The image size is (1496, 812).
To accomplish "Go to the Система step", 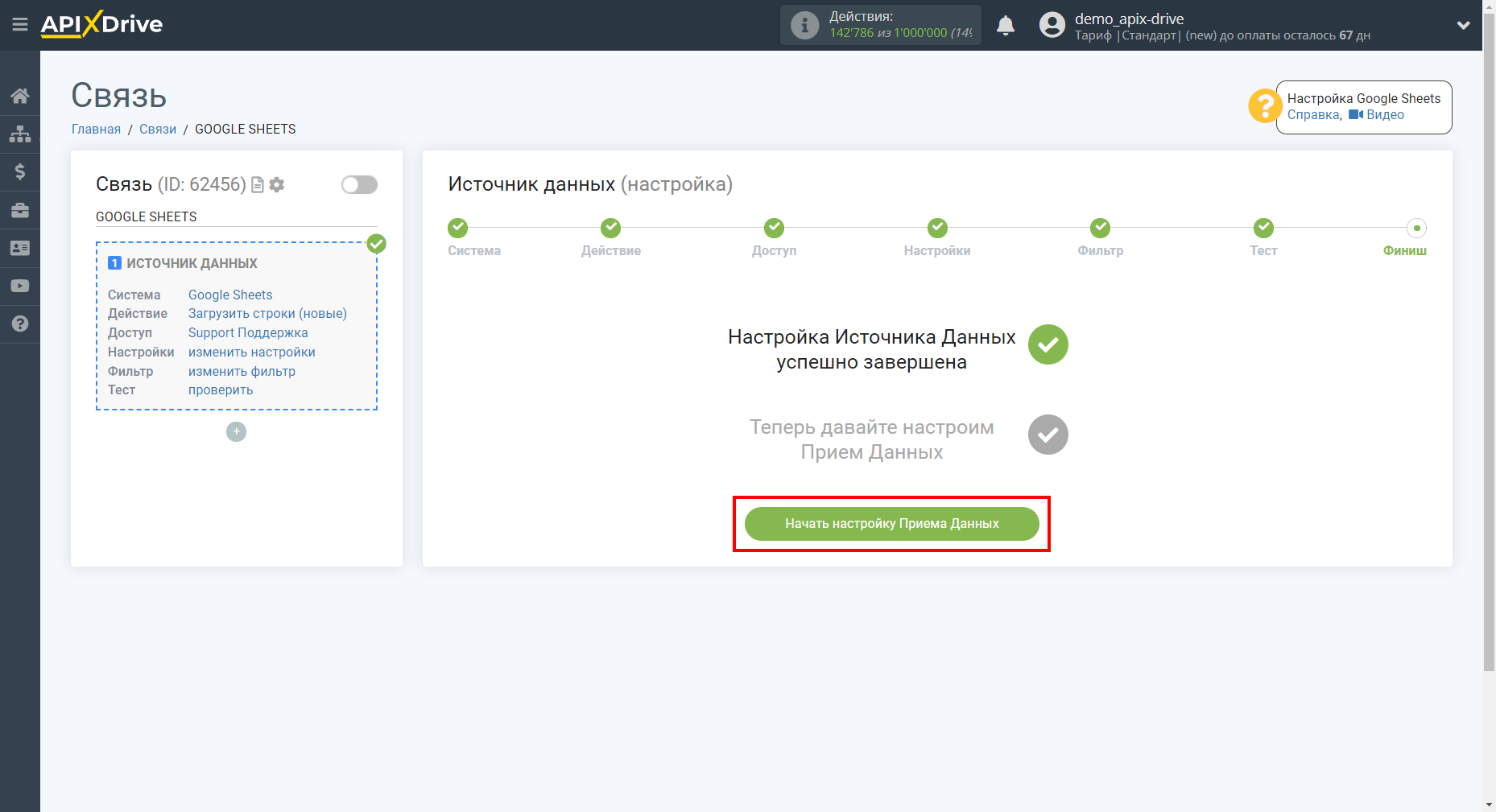I will [458, 228].
